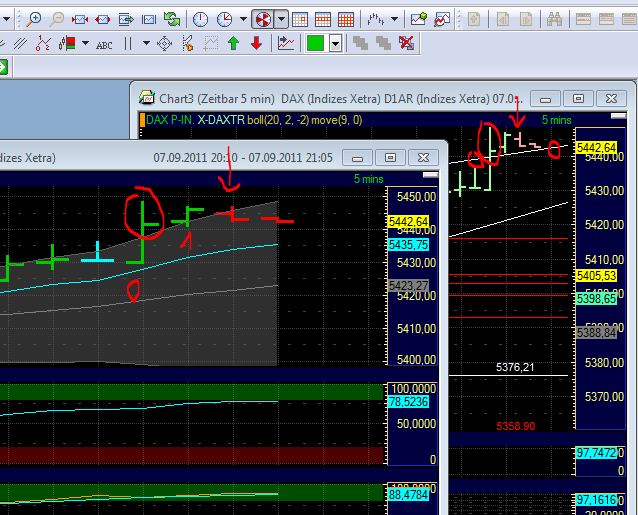This screenshot has width=638, height=515.
Task: Click the green refresh arrows icon
Action: tap(172, 19)
